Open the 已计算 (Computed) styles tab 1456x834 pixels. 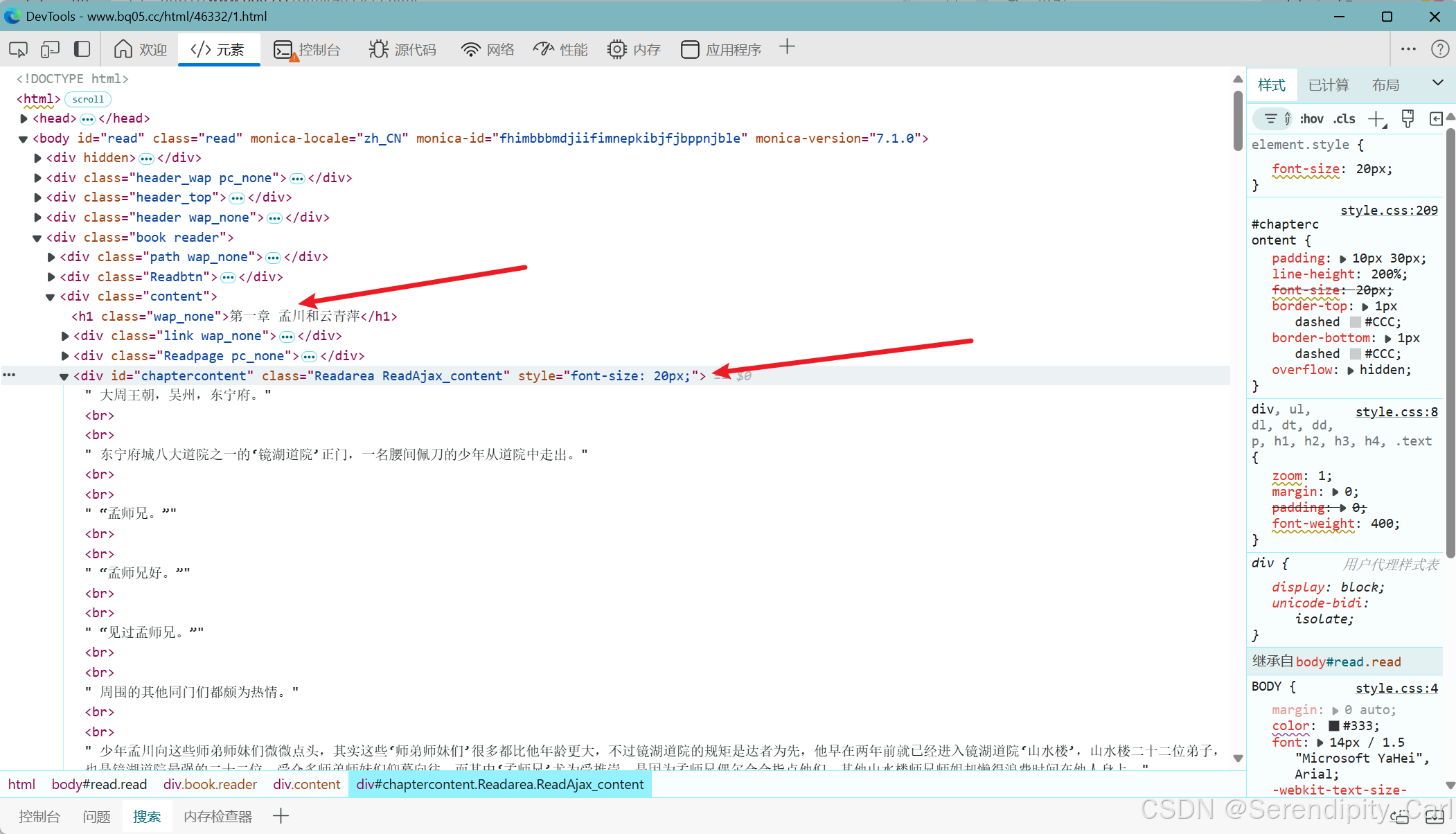[1329, 85]
